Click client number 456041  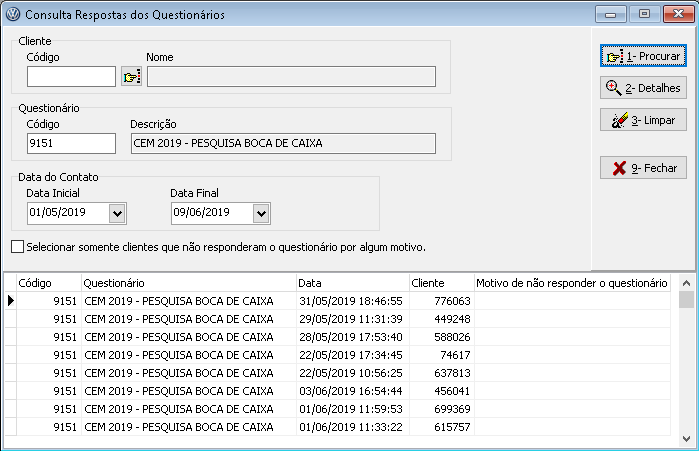pyautogui.click(x=452, y=391)
